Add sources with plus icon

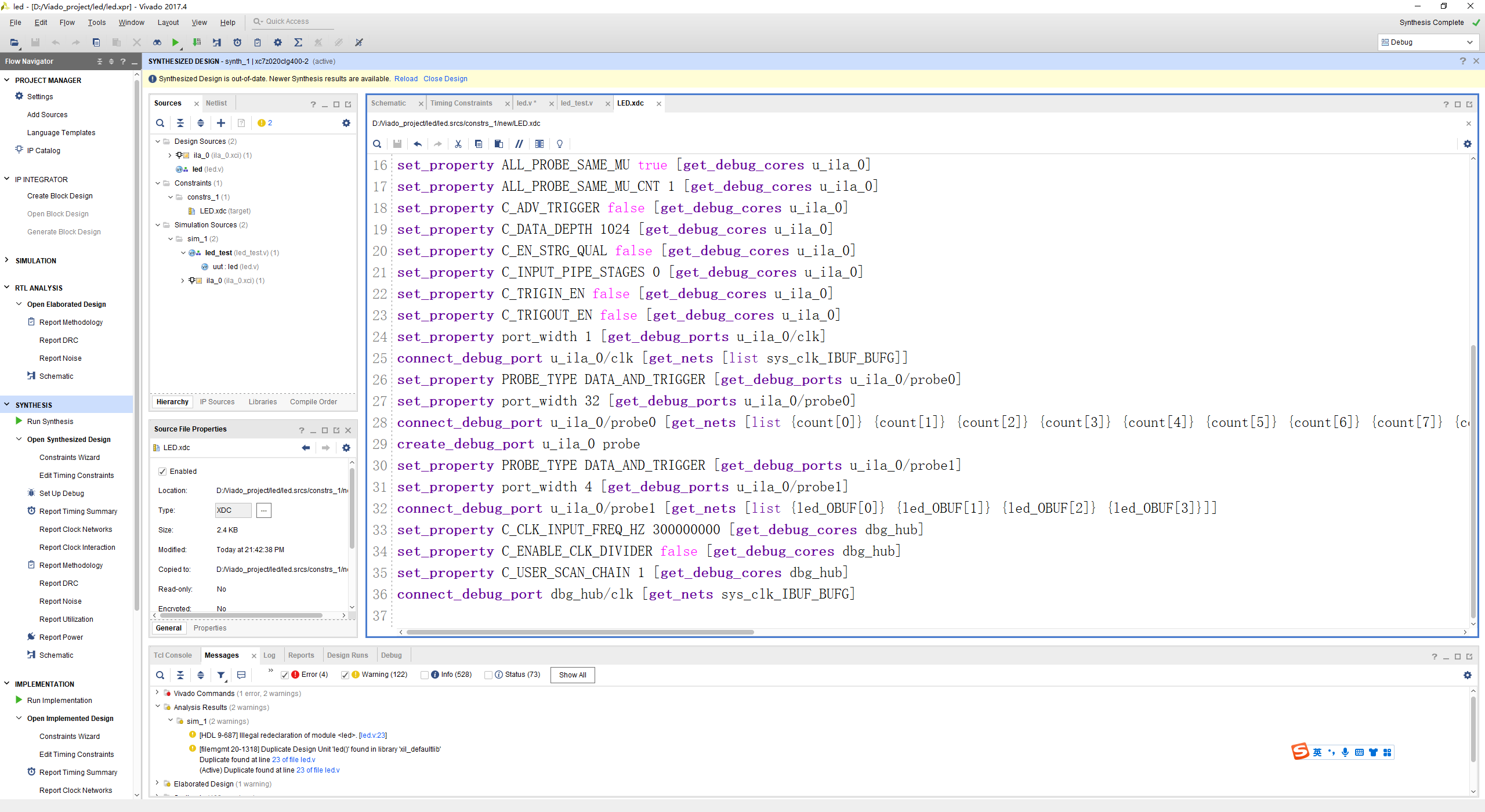(221, 123)
